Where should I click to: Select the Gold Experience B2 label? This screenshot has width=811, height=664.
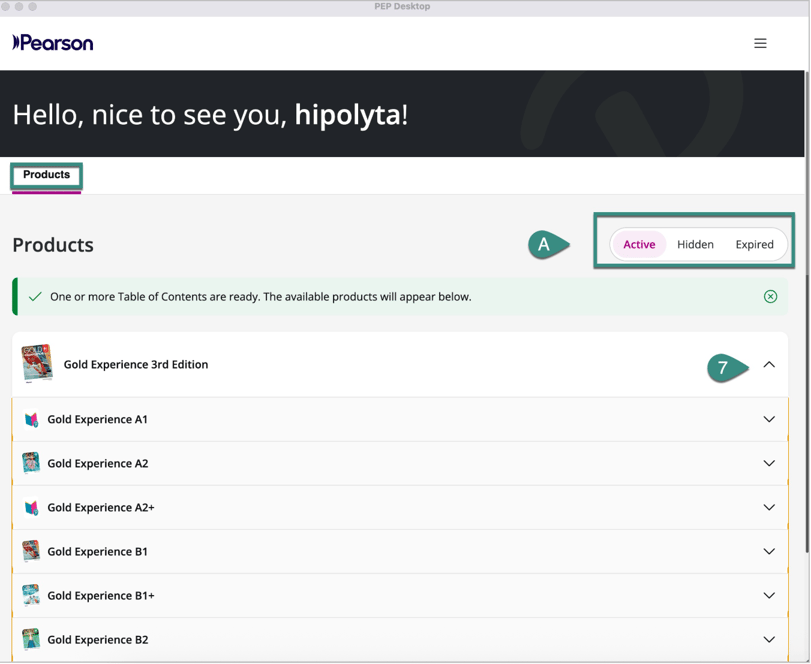pyautogui.click(x=98, y=640)
